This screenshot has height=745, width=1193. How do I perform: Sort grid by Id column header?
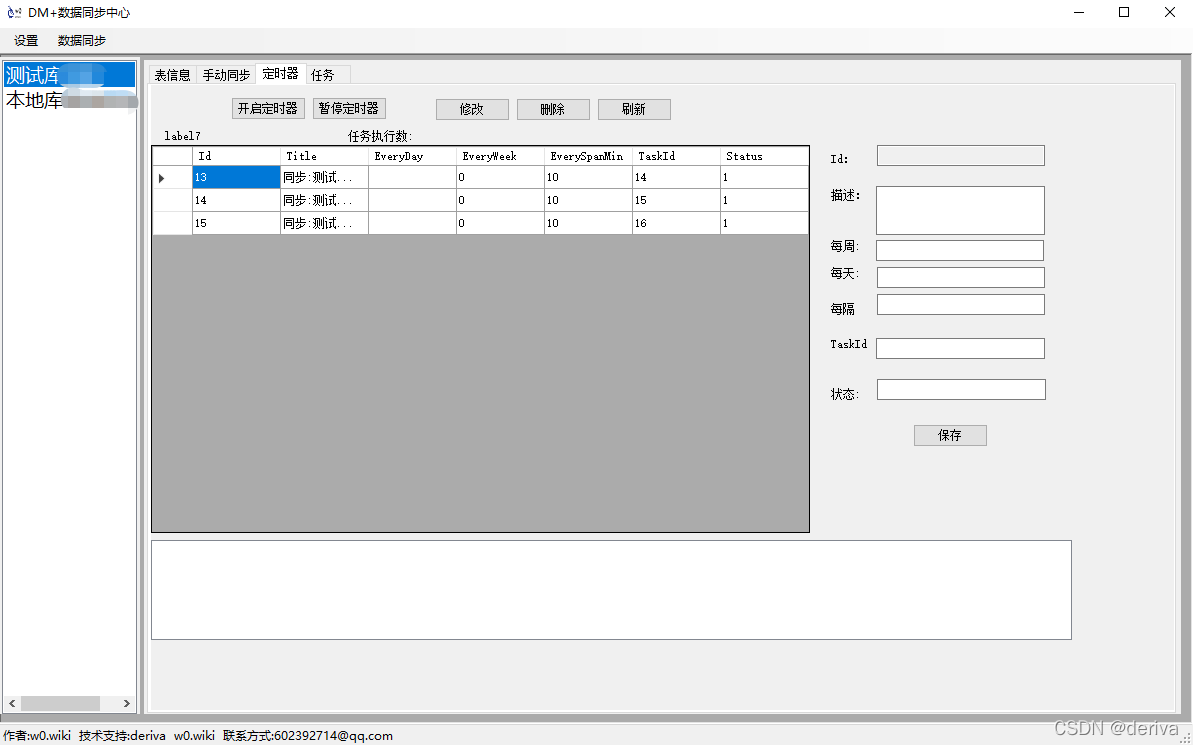tap(236, 156)
